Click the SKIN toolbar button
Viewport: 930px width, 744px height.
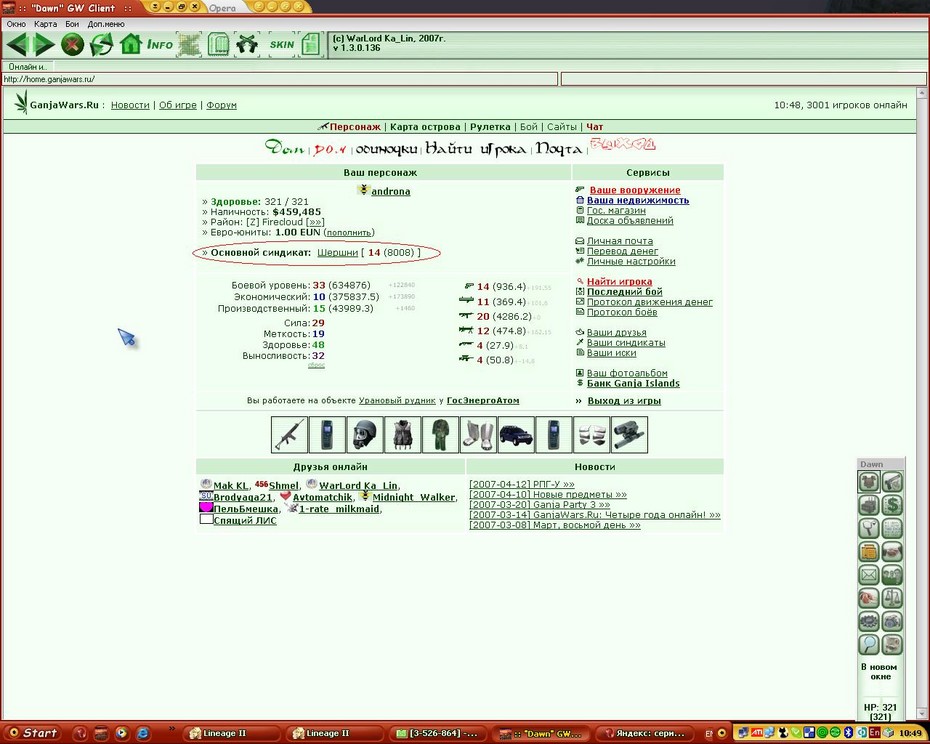pos(281,44)
